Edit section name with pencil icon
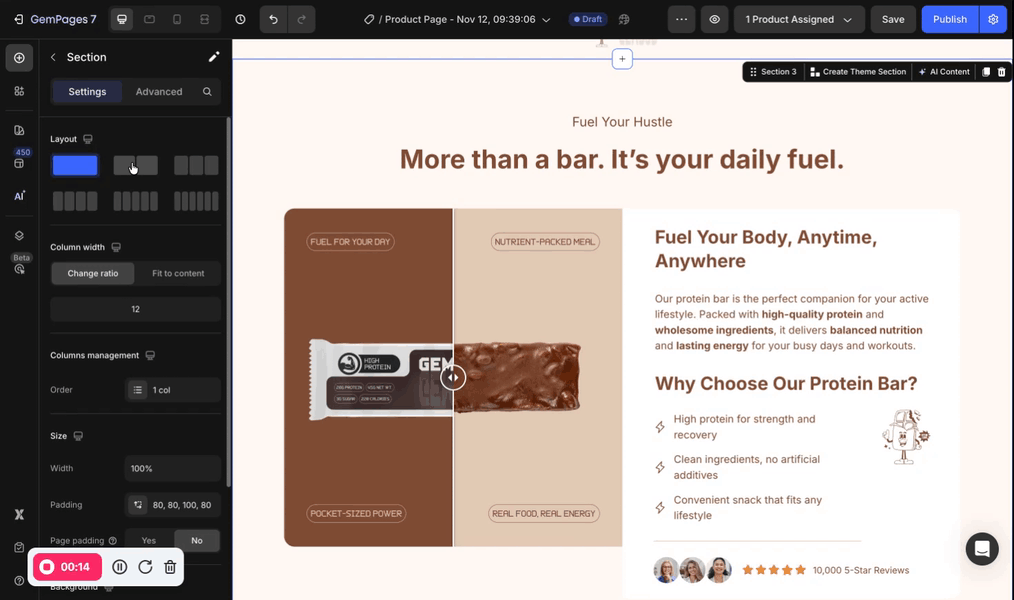Viewport: 1014px width, 600px height. (x=213, y=57)
